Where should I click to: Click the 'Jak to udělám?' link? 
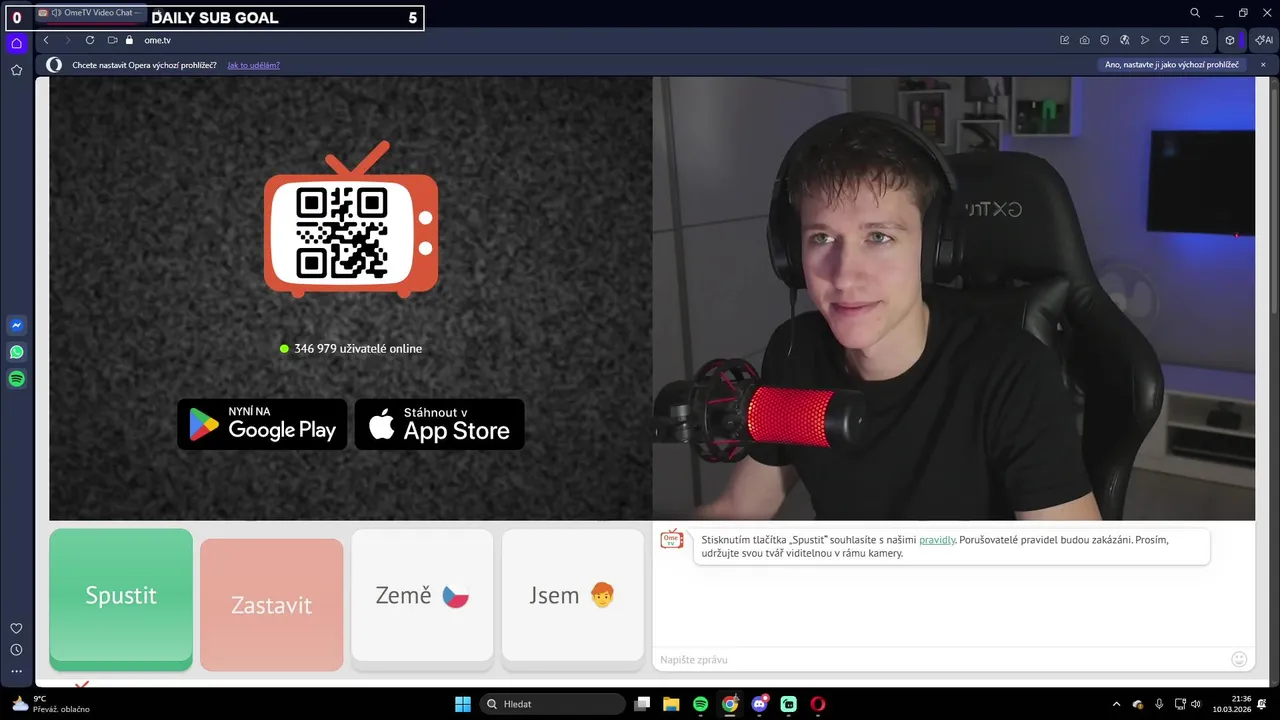(x=253, y=65)
